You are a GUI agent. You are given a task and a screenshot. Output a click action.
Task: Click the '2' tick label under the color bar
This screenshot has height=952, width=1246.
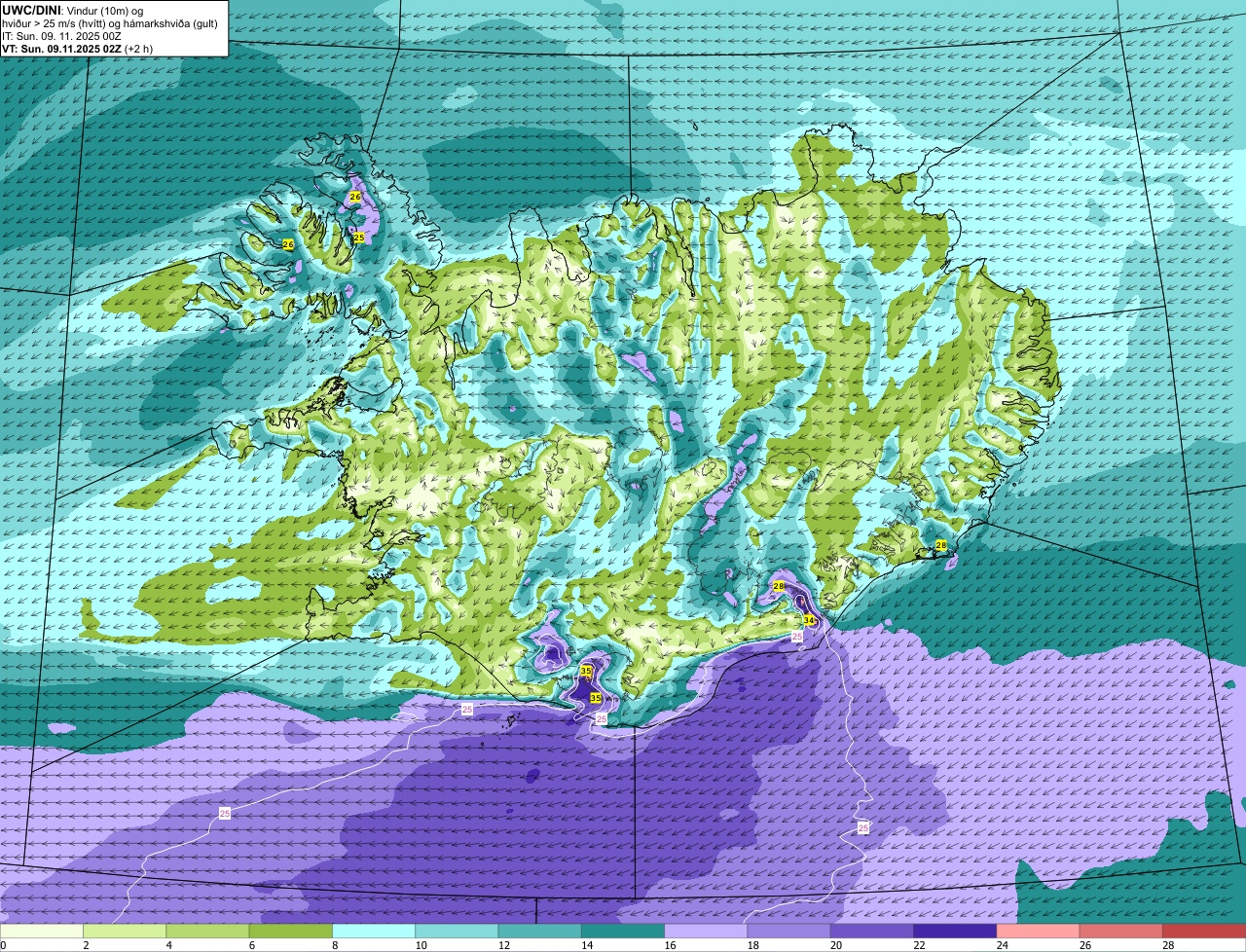(86, 945)
